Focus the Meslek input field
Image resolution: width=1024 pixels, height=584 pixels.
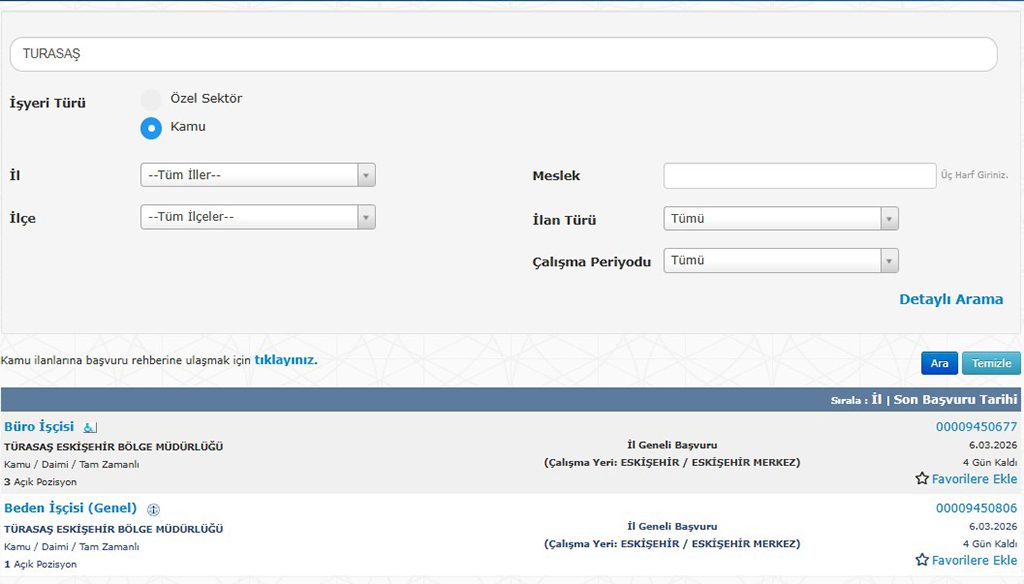(x=799, y=176)
